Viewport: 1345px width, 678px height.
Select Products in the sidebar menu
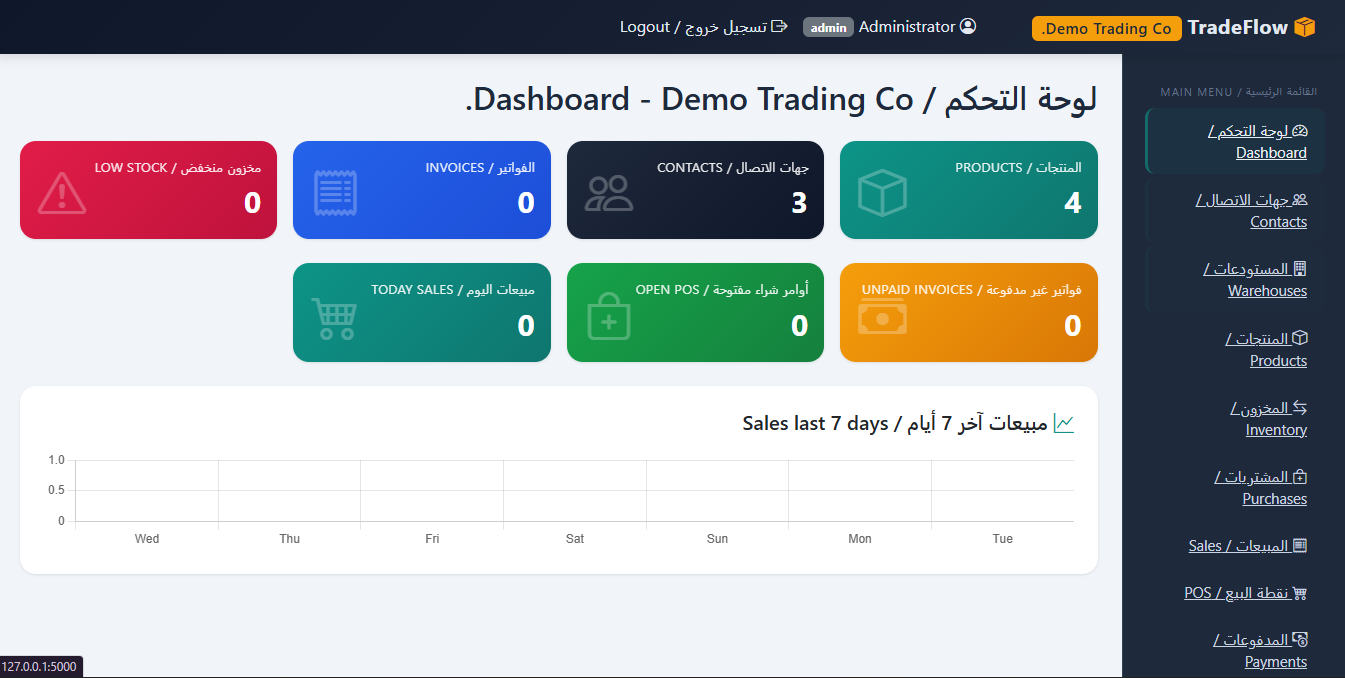coord(1235,349)
